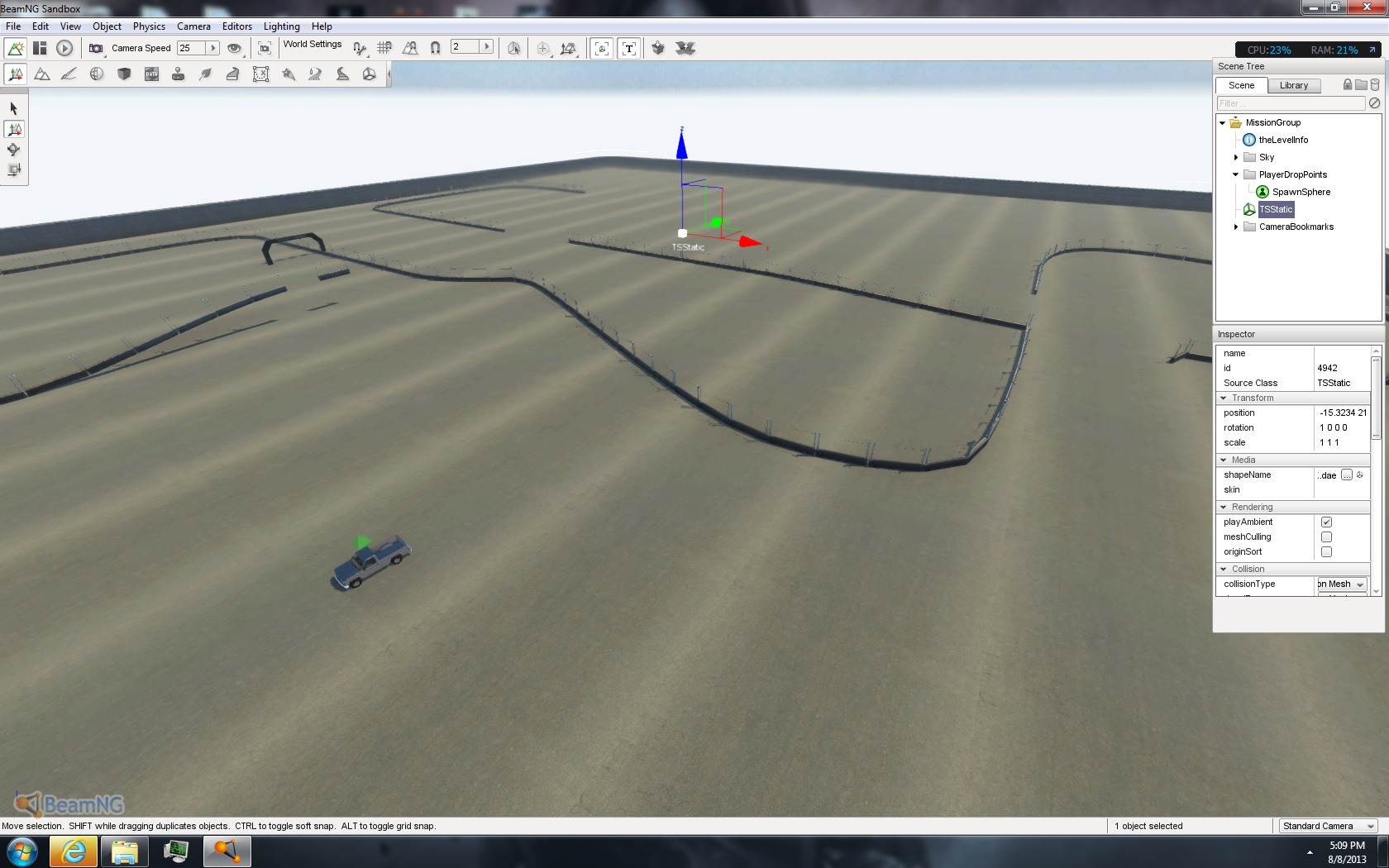This screenshot has height=868, width=1389.
Task: Clear the Scene Tree filter
Action: [1374, 103]
